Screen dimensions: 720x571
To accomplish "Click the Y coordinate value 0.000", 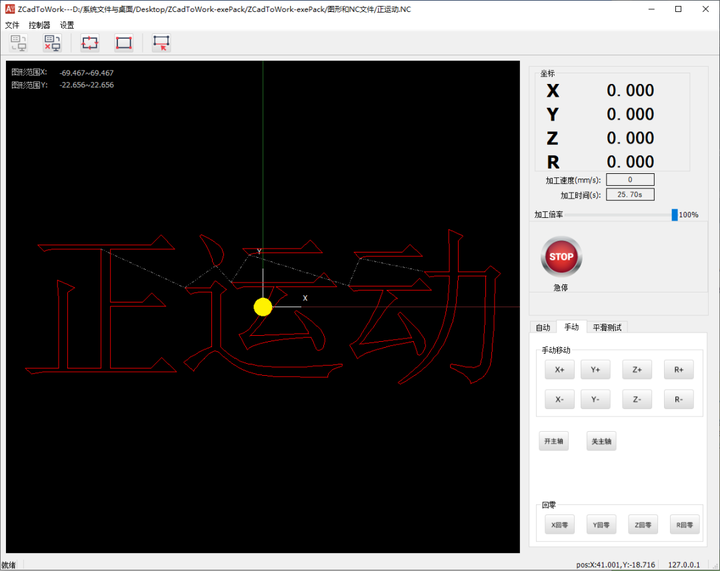I will 630,114.
